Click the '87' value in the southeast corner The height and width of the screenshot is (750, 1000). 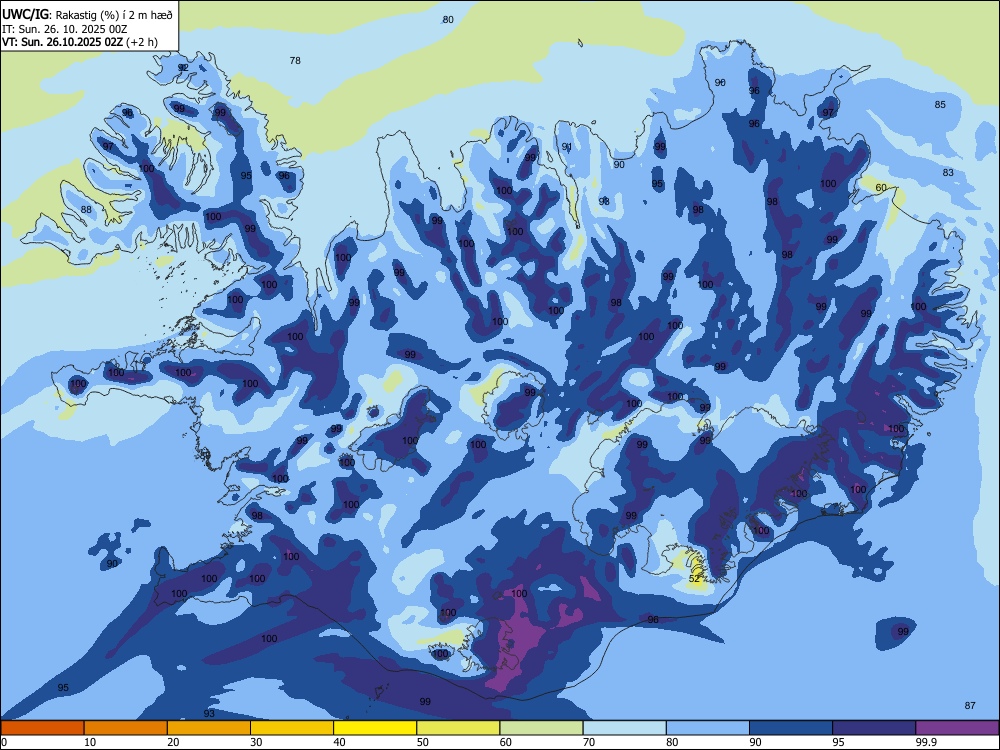(970, 705)
